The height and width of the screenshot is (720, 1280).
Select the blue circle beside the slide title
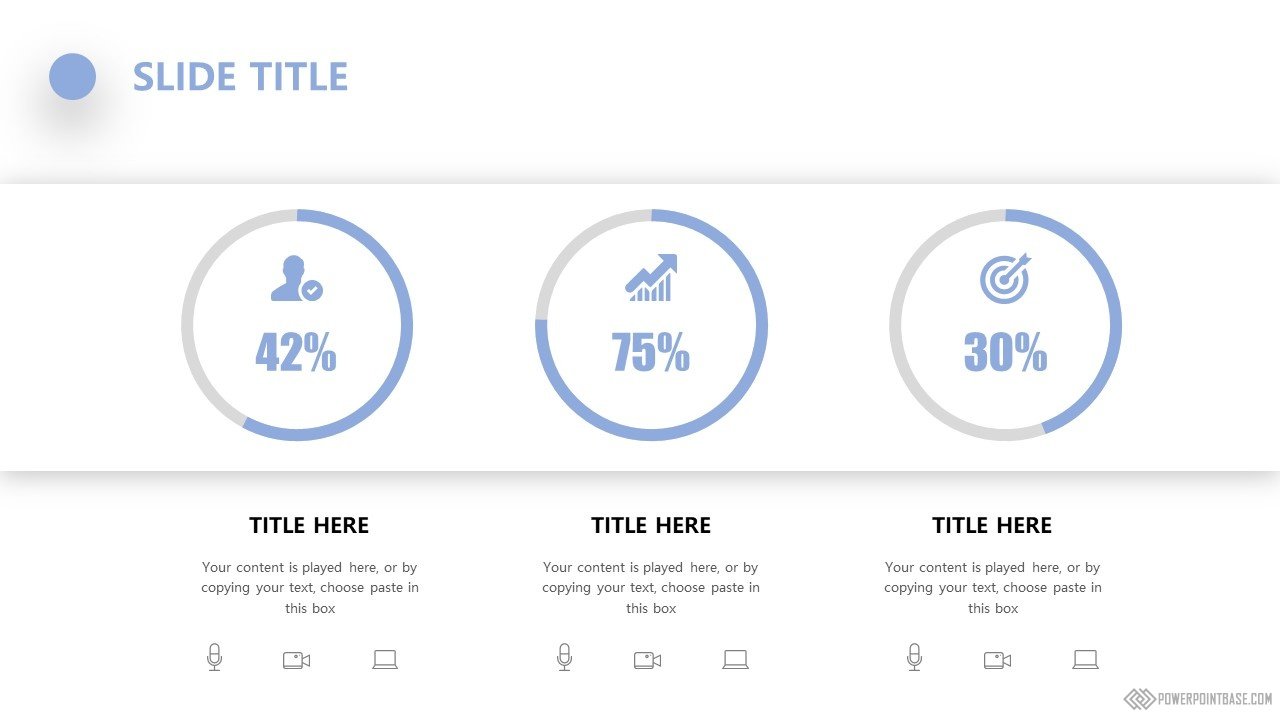pos(72,77)
